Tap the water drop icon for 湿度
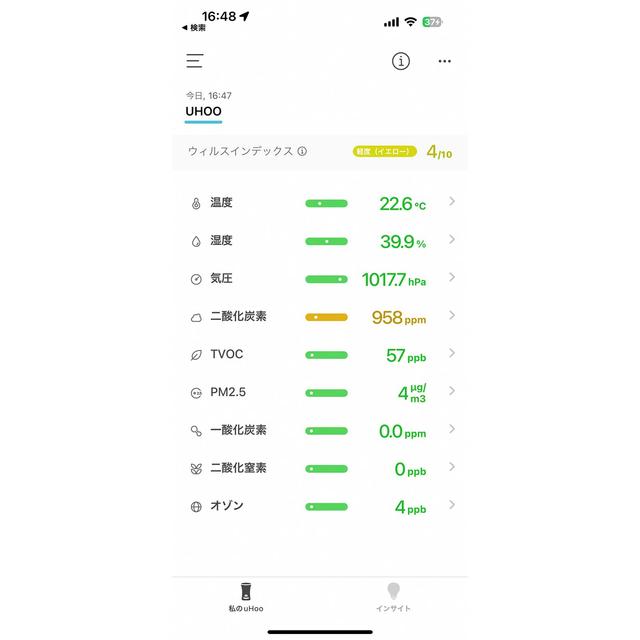 pyautogui.click(x=196, y=241)
